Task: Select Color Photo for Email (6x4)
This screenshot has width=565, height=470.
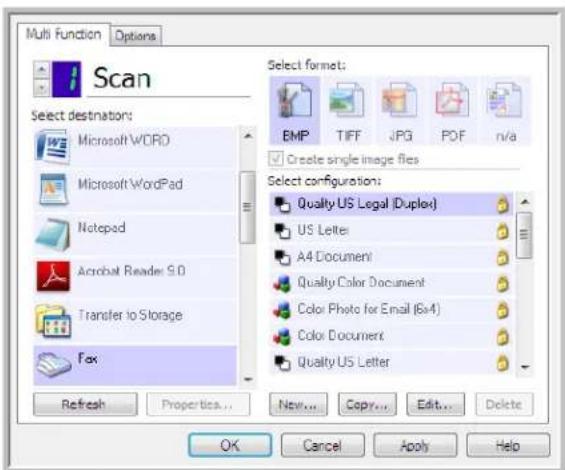Action: point(391,310)
